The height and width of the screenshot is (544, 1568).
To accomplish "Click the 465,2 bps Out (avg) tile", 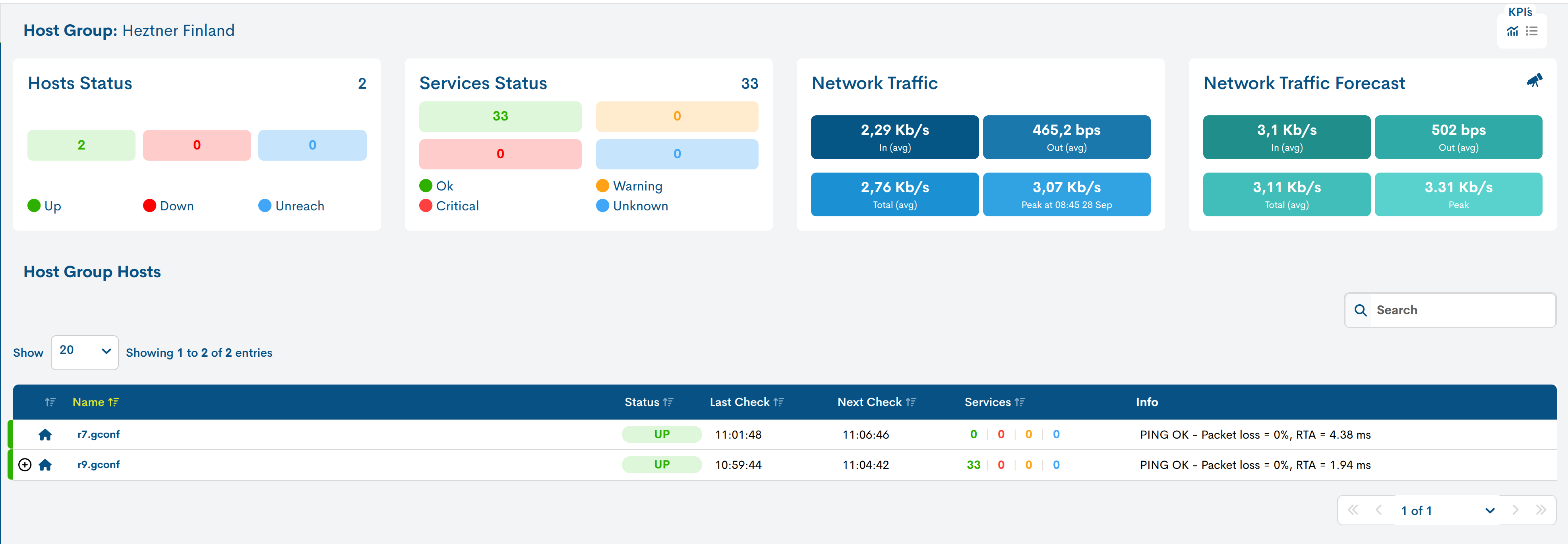I will coord(1067,137).
